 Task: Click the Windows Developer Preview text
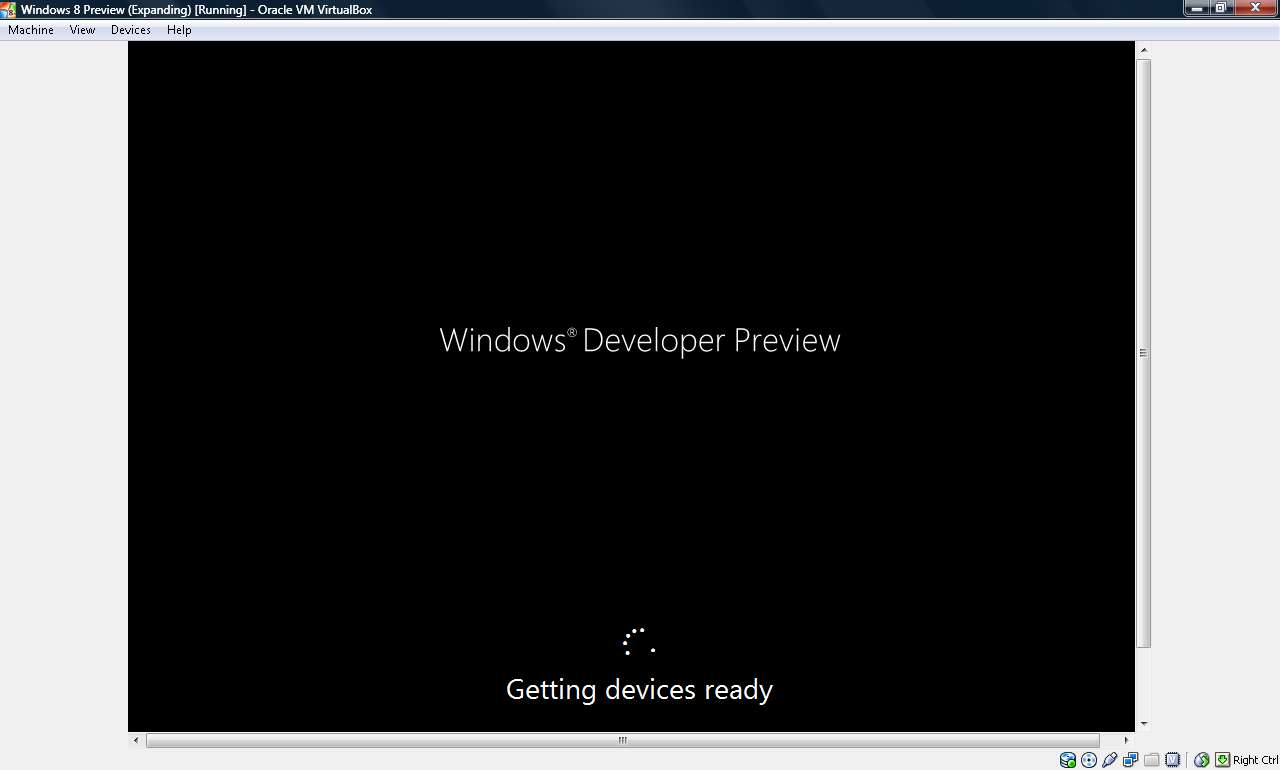tap(640, 340)
